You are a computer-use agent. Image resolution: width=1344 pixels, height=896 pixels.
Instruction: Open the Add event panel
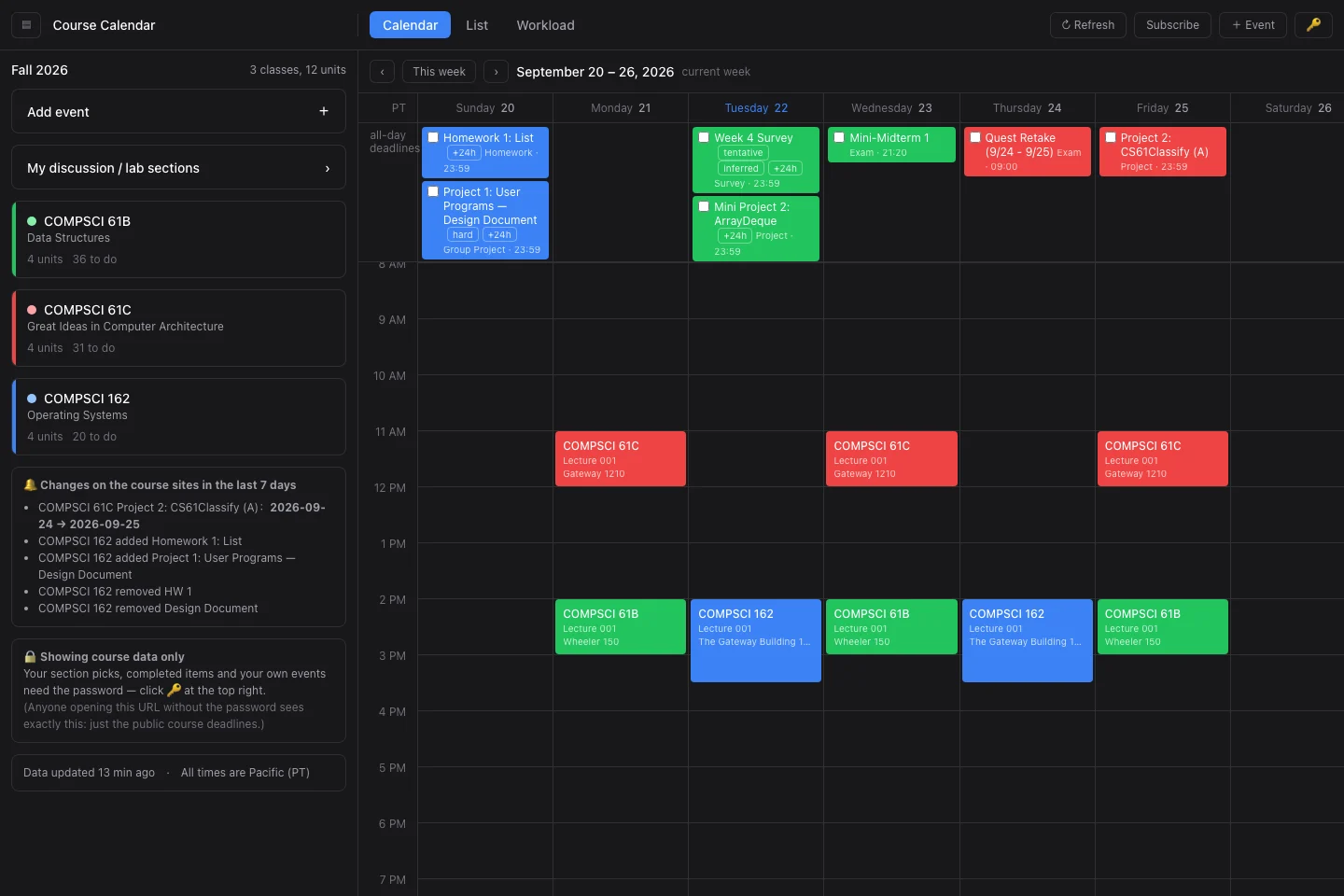(178, 112)
